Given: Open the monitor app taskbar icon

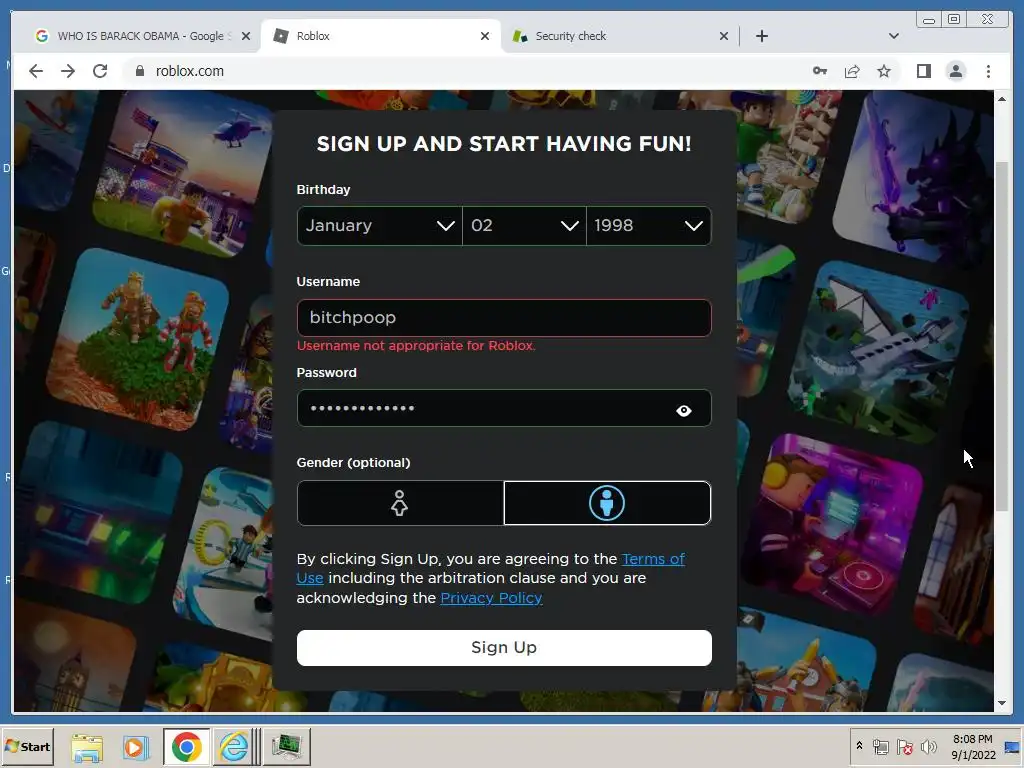Looking at the screenshot, I should tap(286, 746).
